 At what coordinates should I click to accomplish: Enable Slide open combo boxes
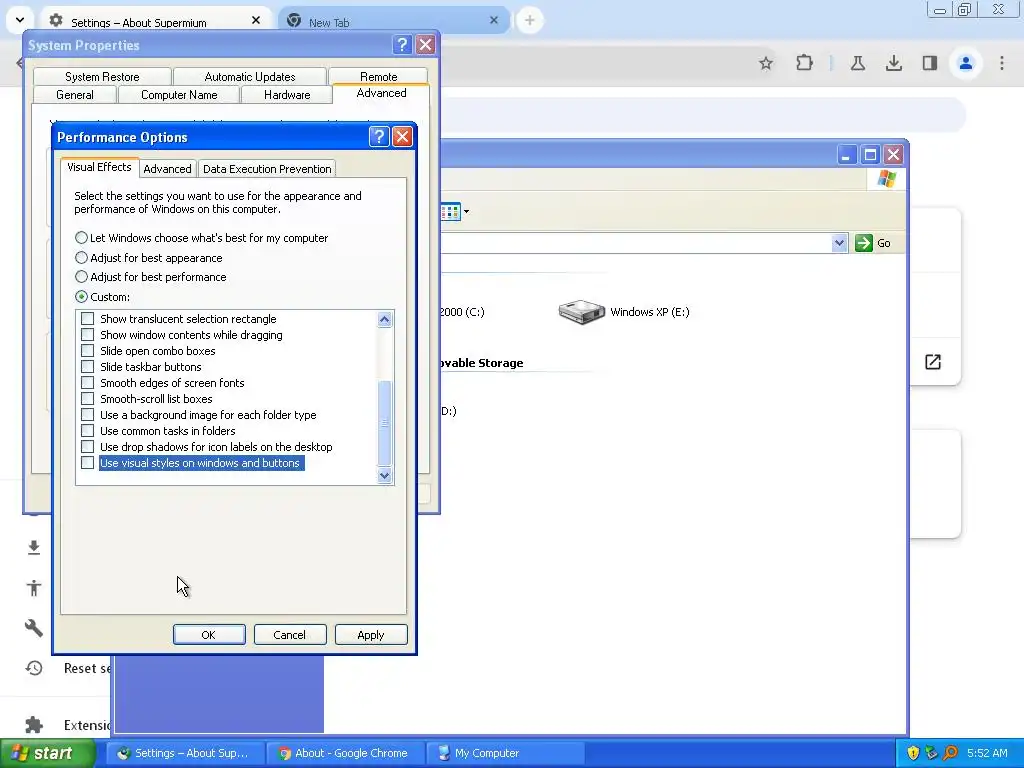click(x=88, y=351)
